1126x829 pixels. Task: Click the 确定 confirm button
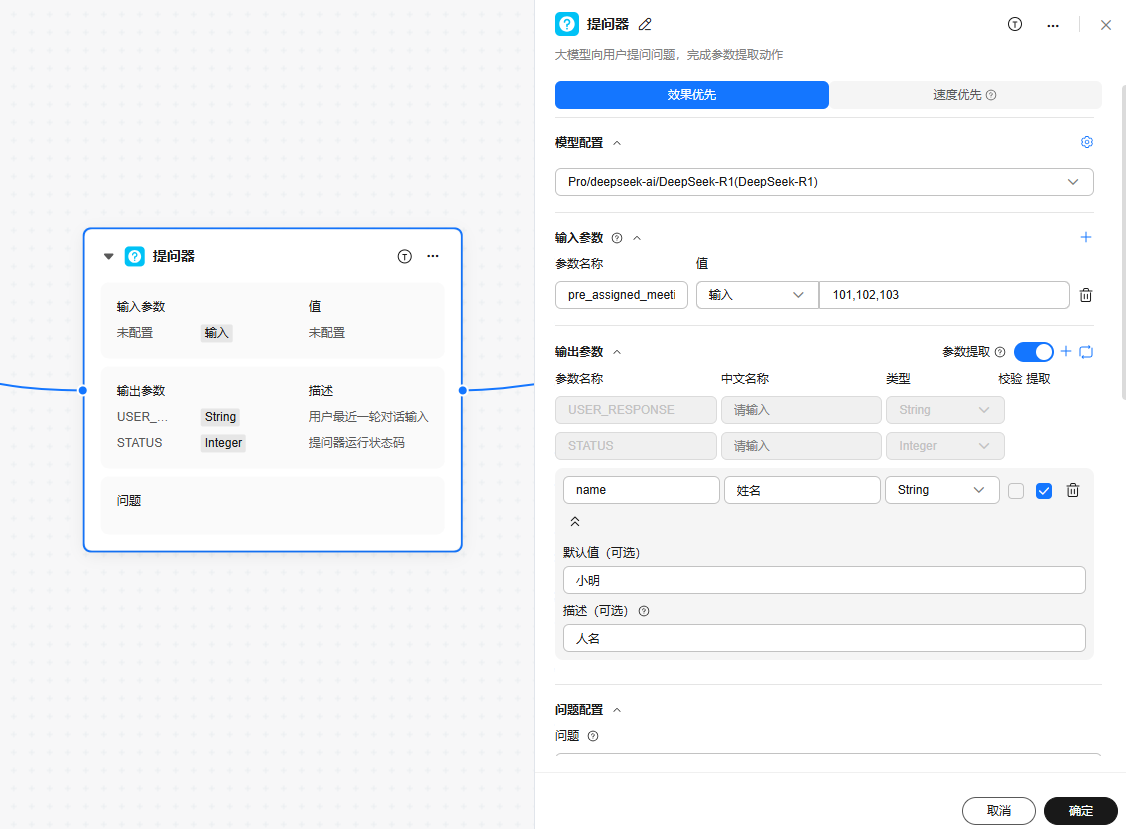tap(1080, 810)
